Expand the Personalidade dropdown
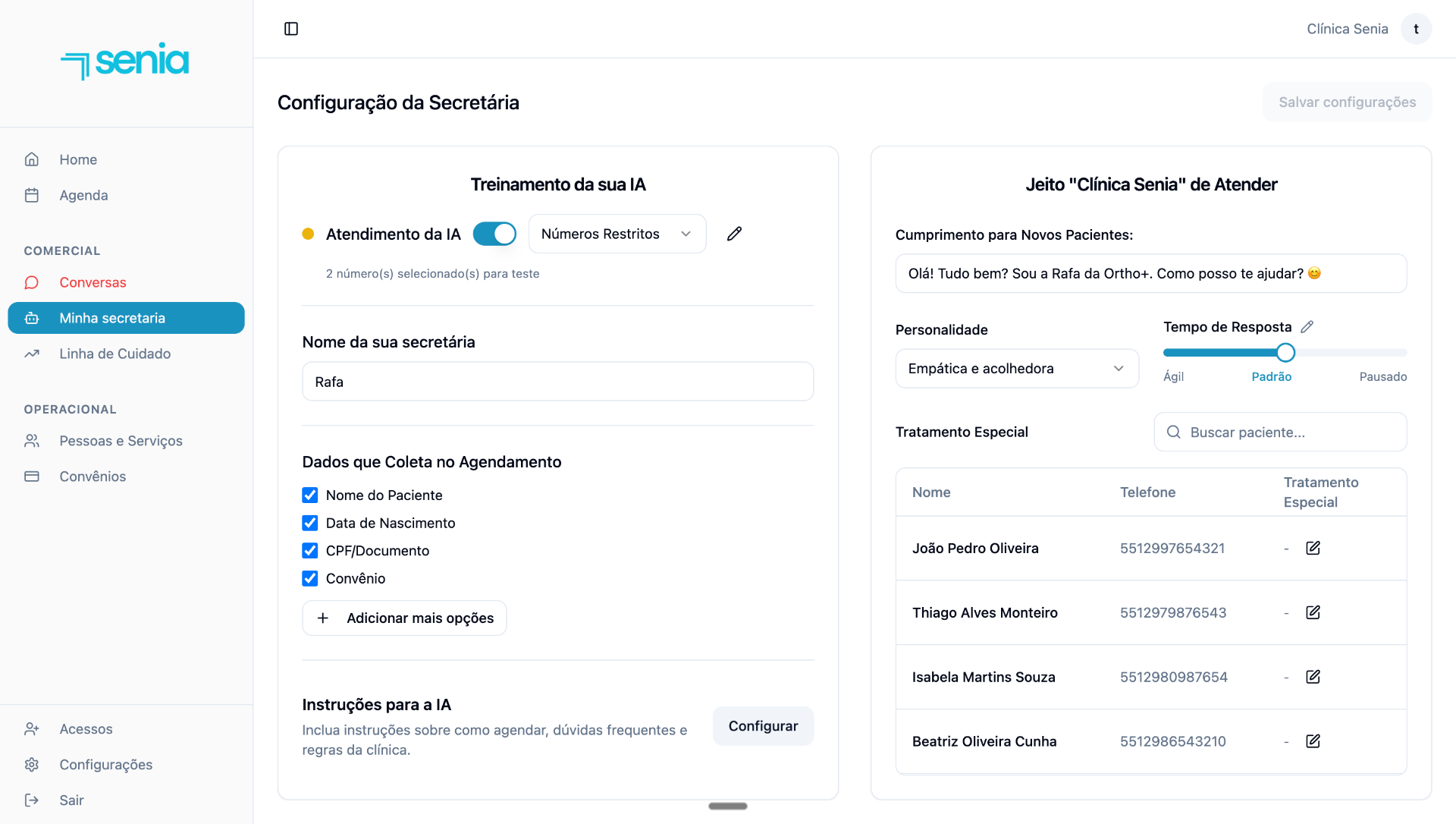 [x=1017, y=369]
